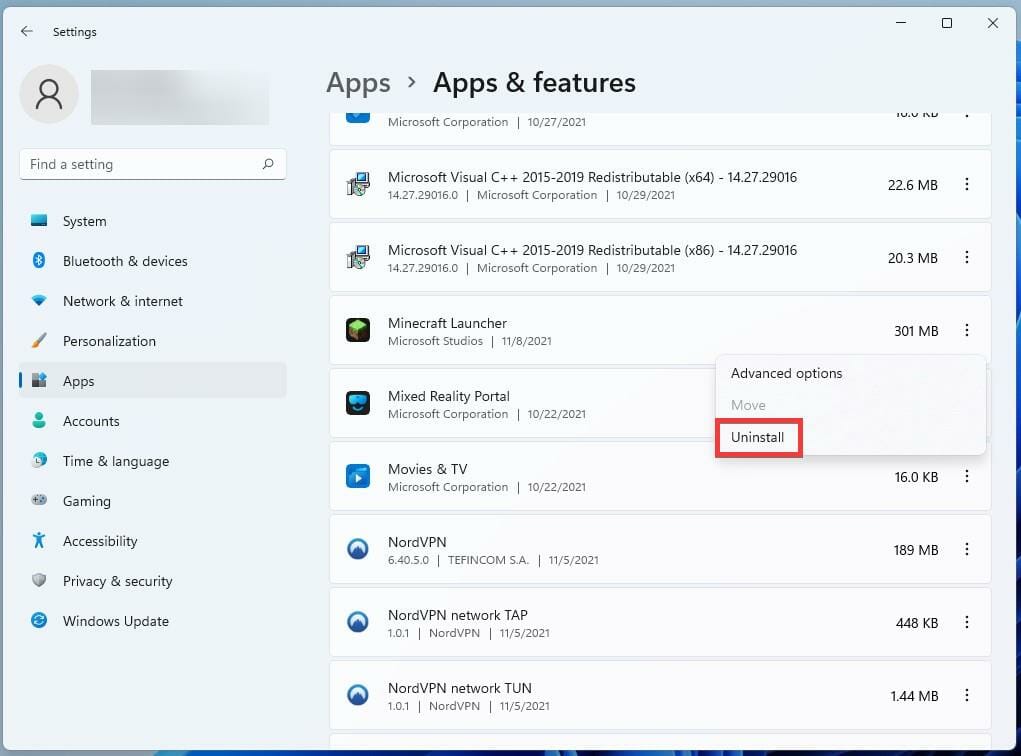Open more options for Minecraft Launcher
This screenshot has width=1021, height=756.
click(x=966, y=330)
